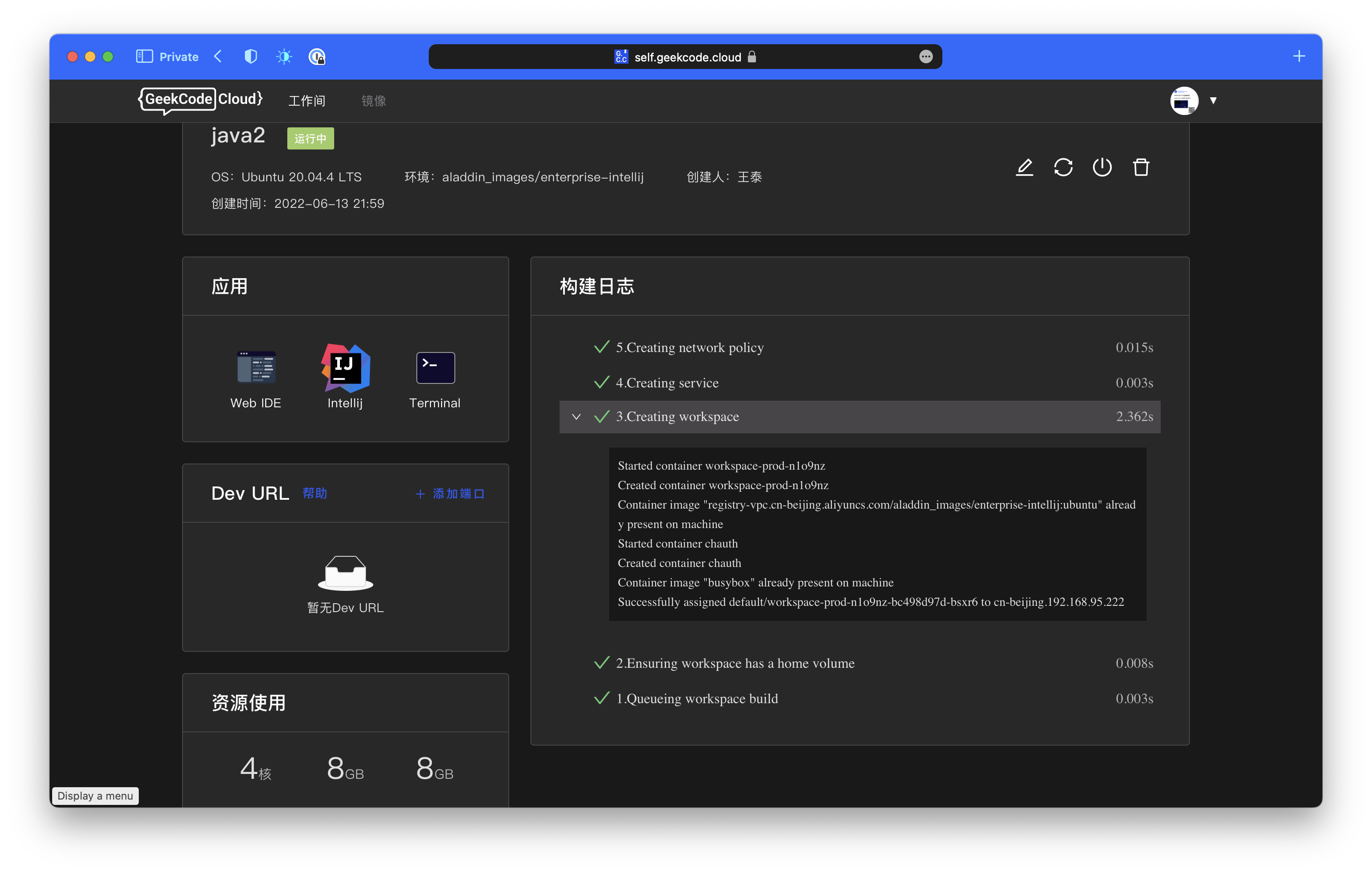Screen dimensions: 1372x873
Task: Toggle workspace power with the power icon
Action: click(x=1102, y=167)
